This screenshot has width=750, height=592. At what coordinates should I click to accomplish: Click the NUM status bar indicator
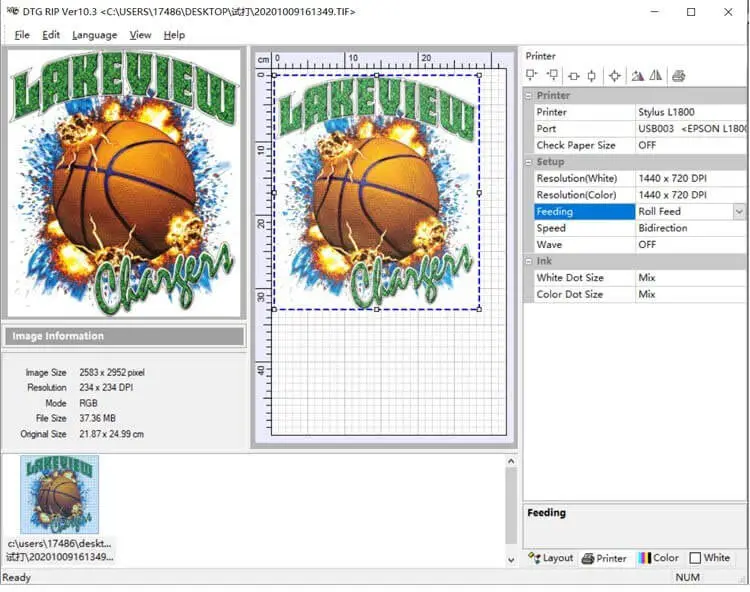pos(687,578)
